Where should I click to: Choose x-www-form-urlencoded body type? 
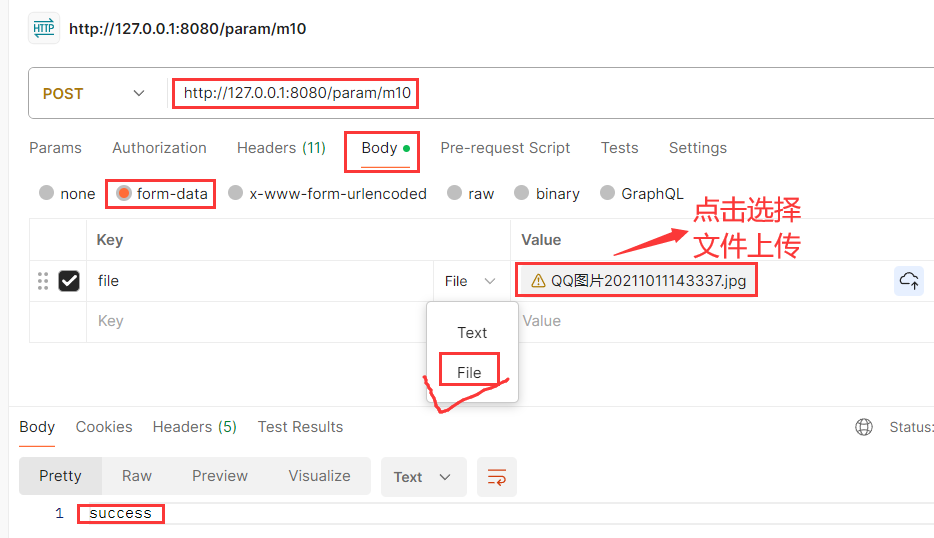coord(236,192)
